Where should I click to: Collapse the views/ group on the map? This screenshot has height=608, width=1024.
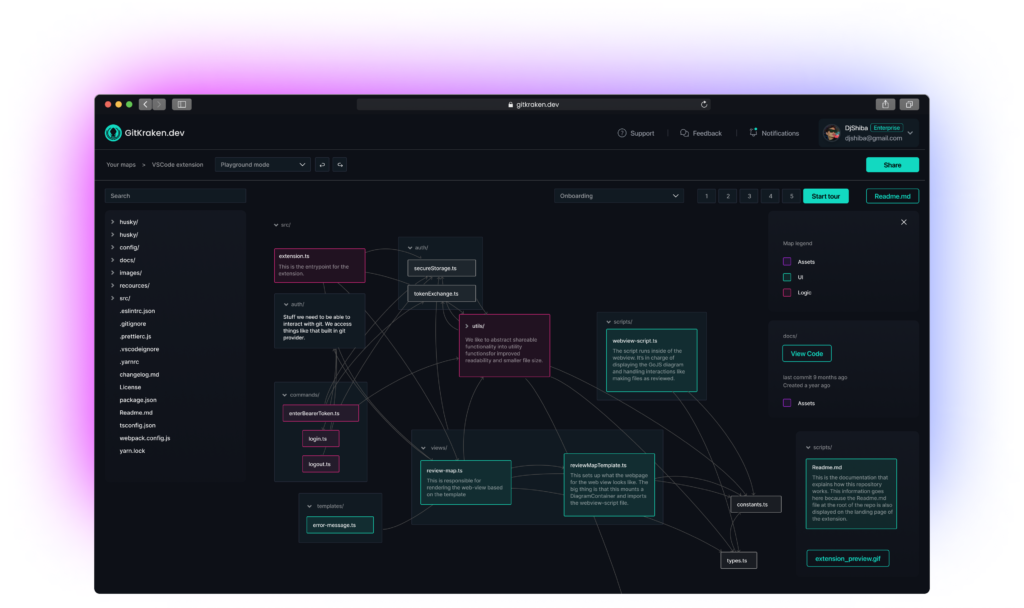[x=423, y=448]
